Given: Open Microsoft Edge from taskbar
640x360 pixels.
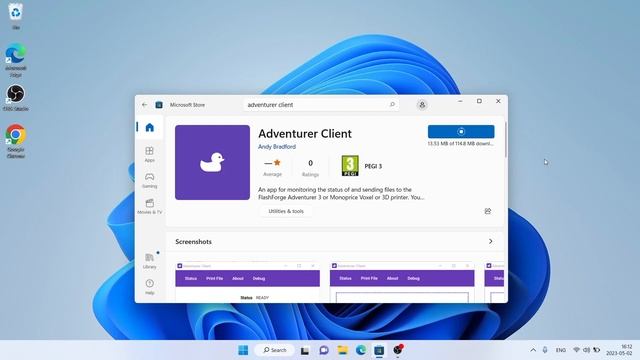Looking at the screenshot, I should [x=360, y=350].
